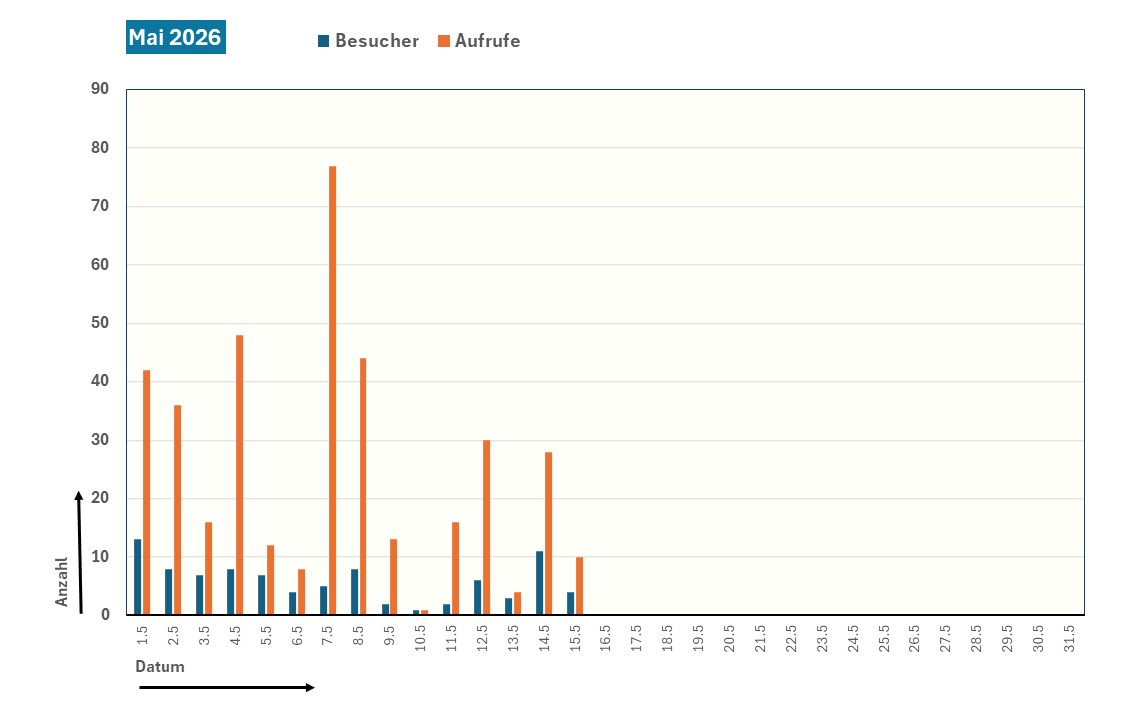
Task: Click the Aufrufe legend label
Action: [488, 41]
